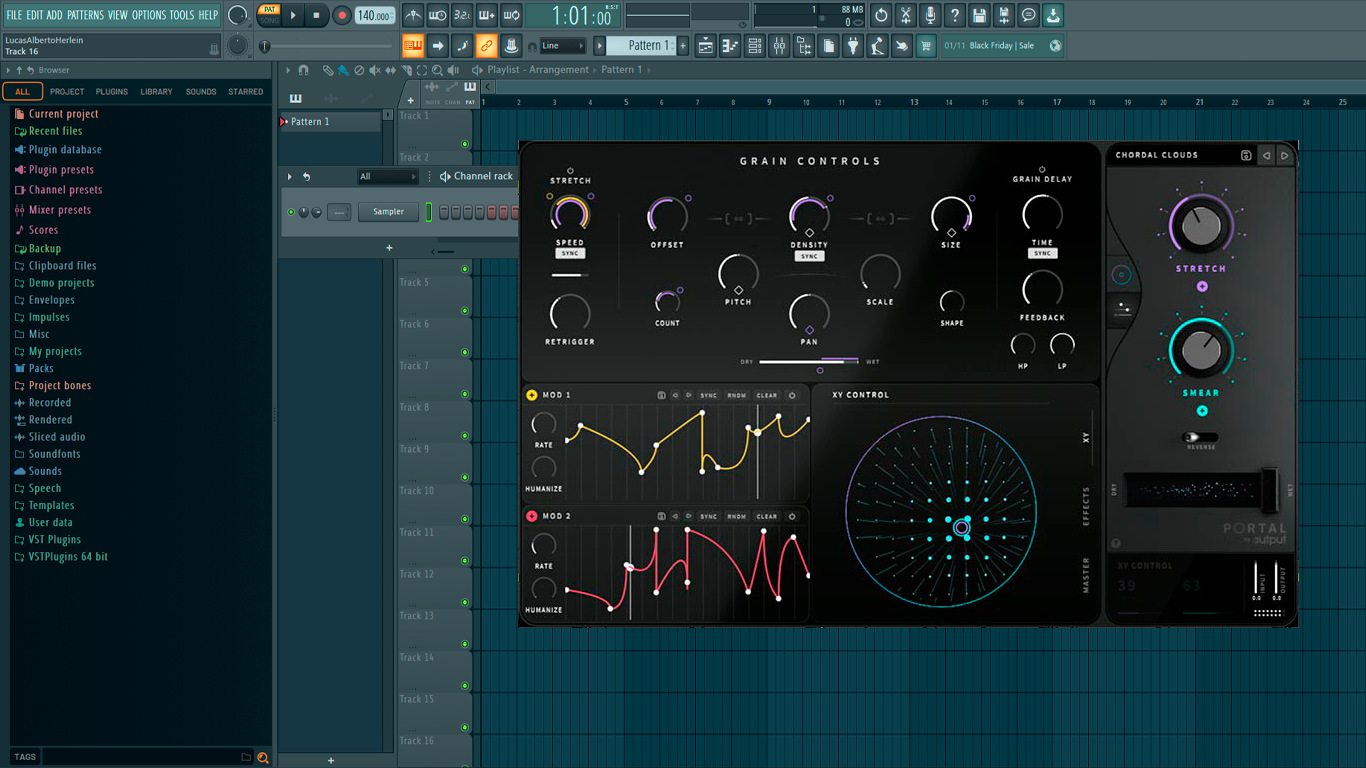Expand the Plugin database folder
This screenshot has height=768, width=1366.
click(x=65, y=150)
